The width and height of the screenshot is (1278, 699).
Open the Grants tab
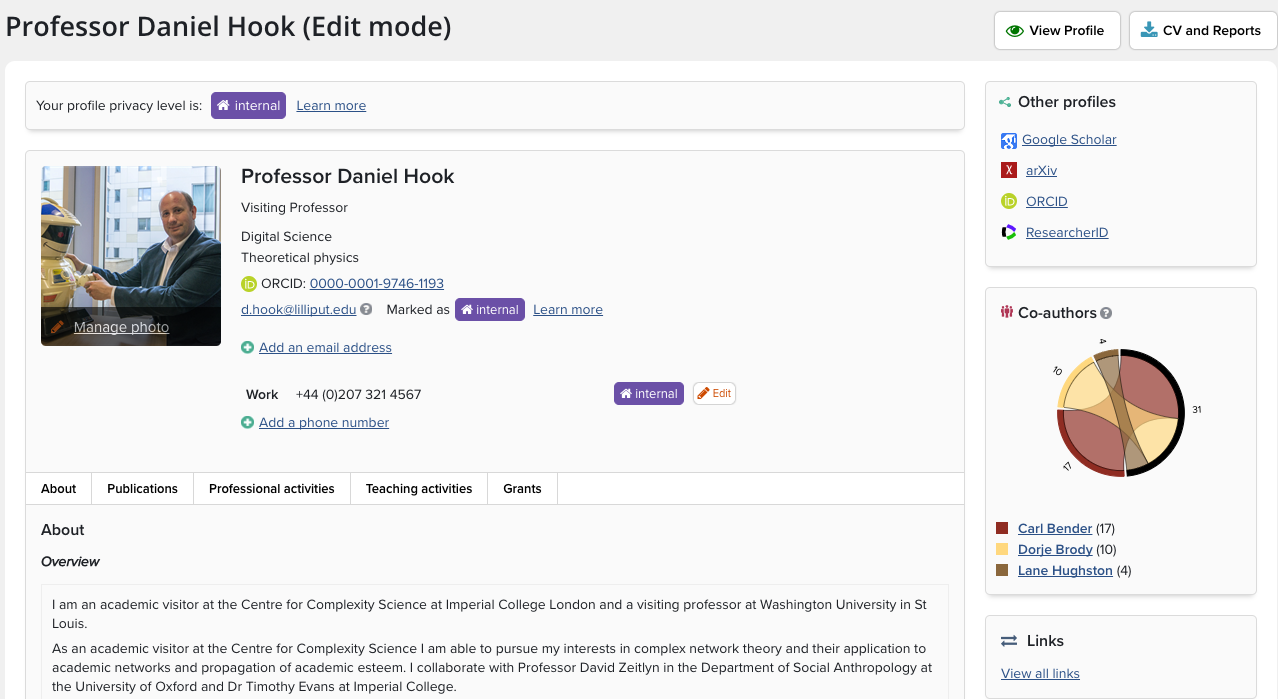pos(522,489)
